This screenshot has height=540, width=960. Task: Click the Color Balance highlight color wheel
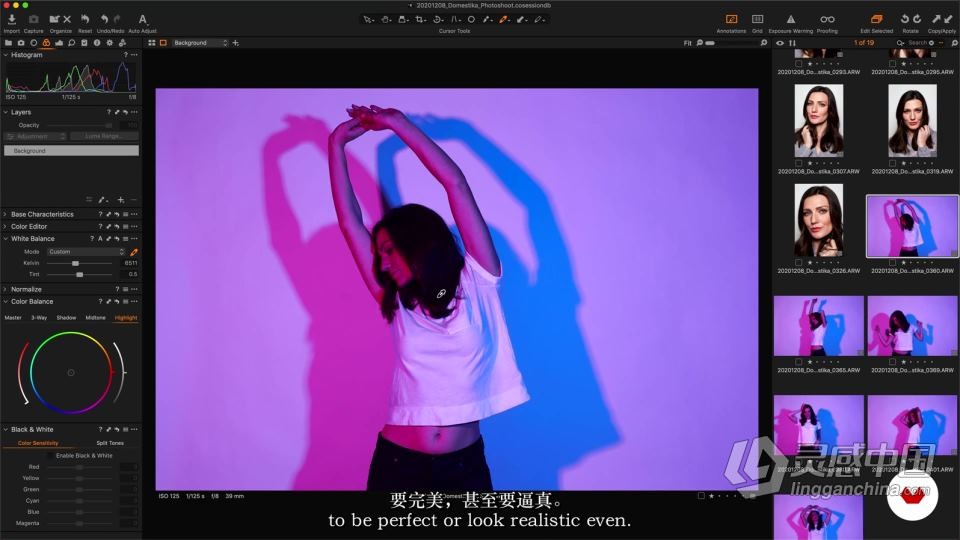[x=71, y=372]
